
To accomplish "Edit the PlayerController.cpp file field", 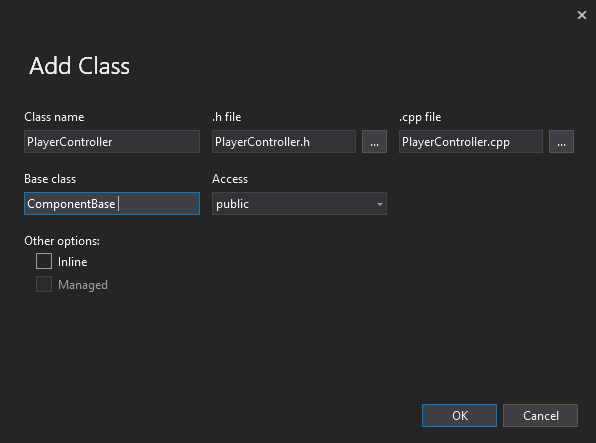I will [x=471, y=142].
